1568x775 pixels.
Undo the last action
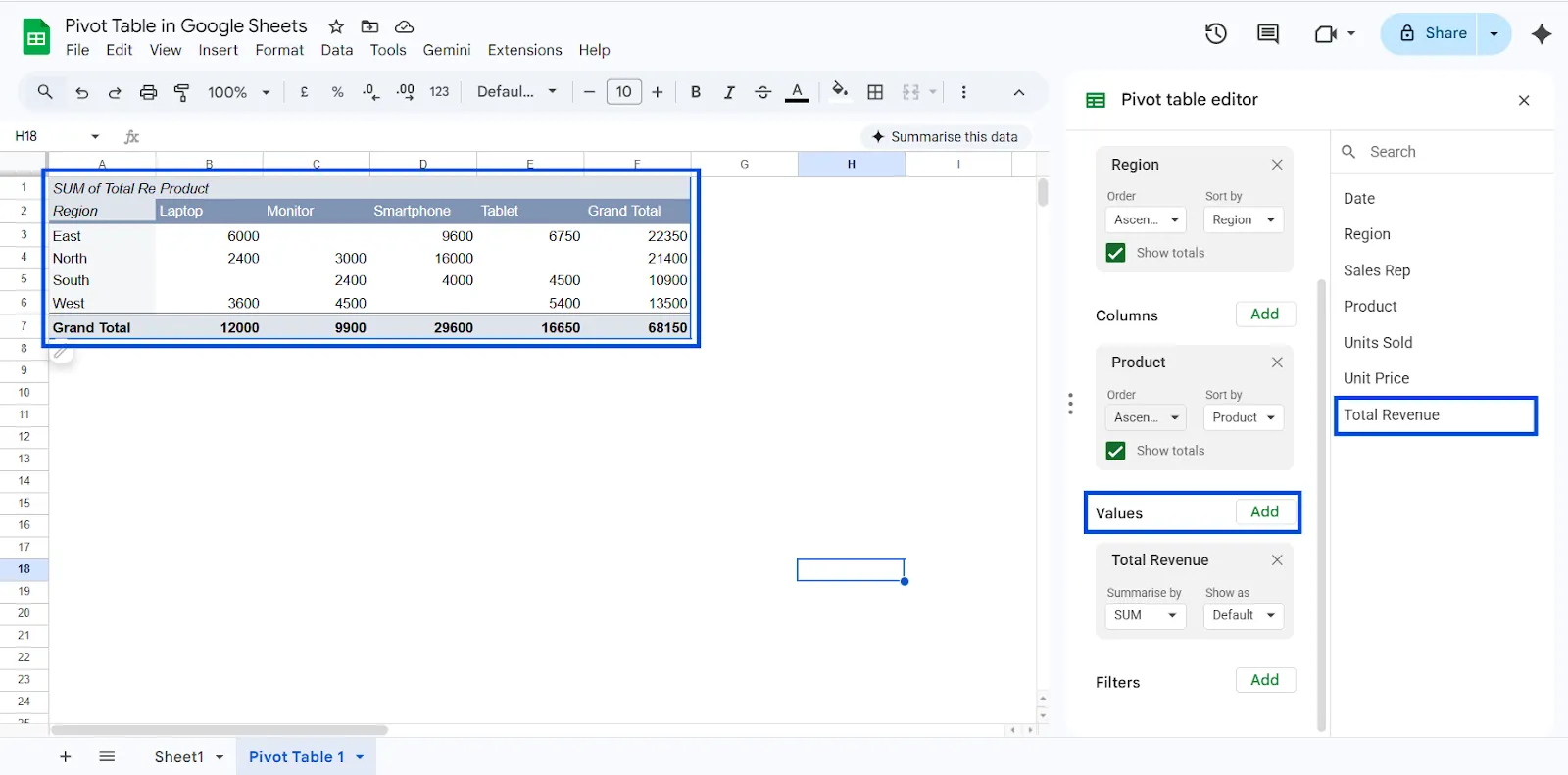pyautogui.click(x=81, y=92)
